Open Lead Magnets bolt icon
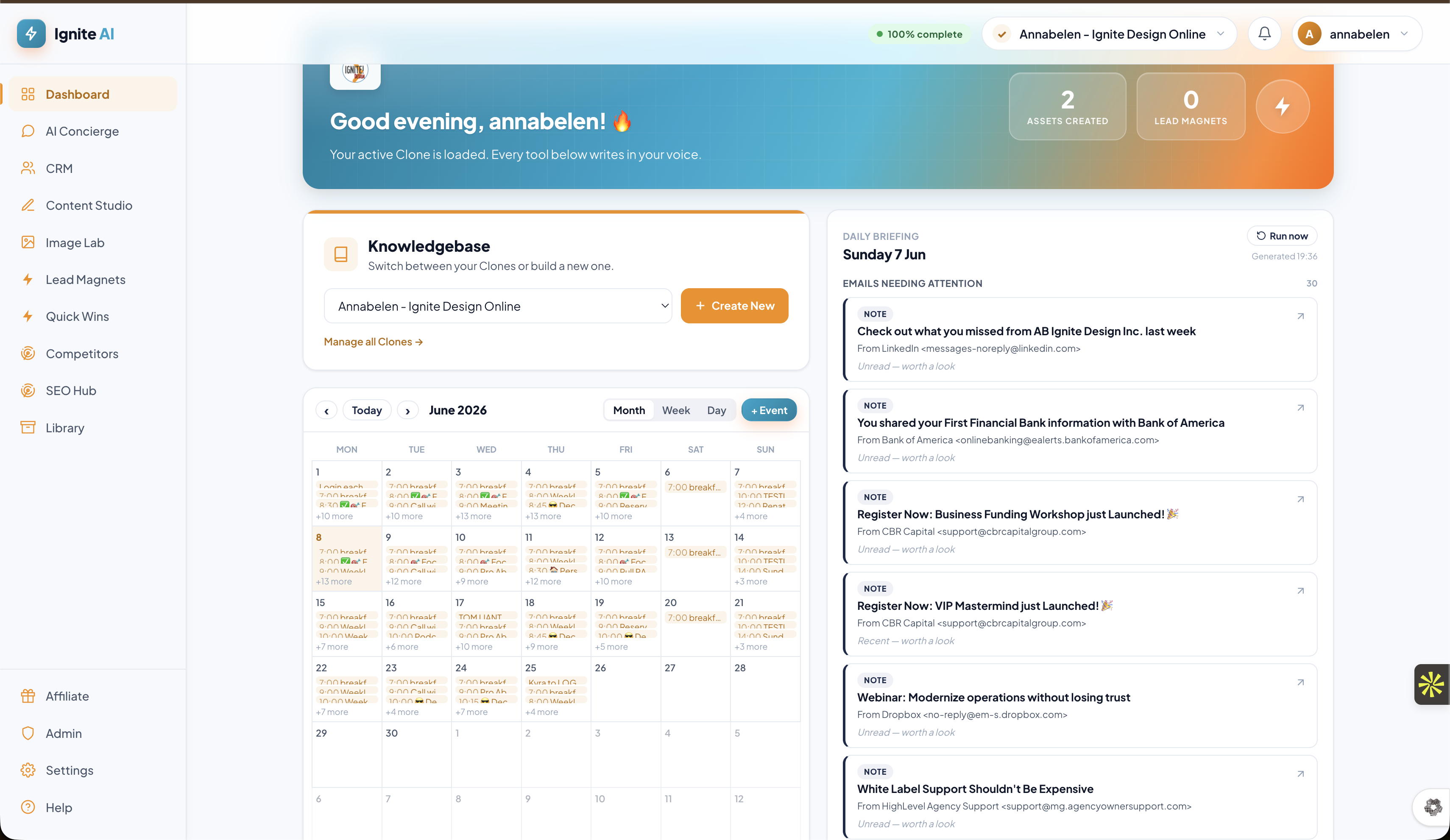This screenshot has height=840, width=1450. point(28,280)
